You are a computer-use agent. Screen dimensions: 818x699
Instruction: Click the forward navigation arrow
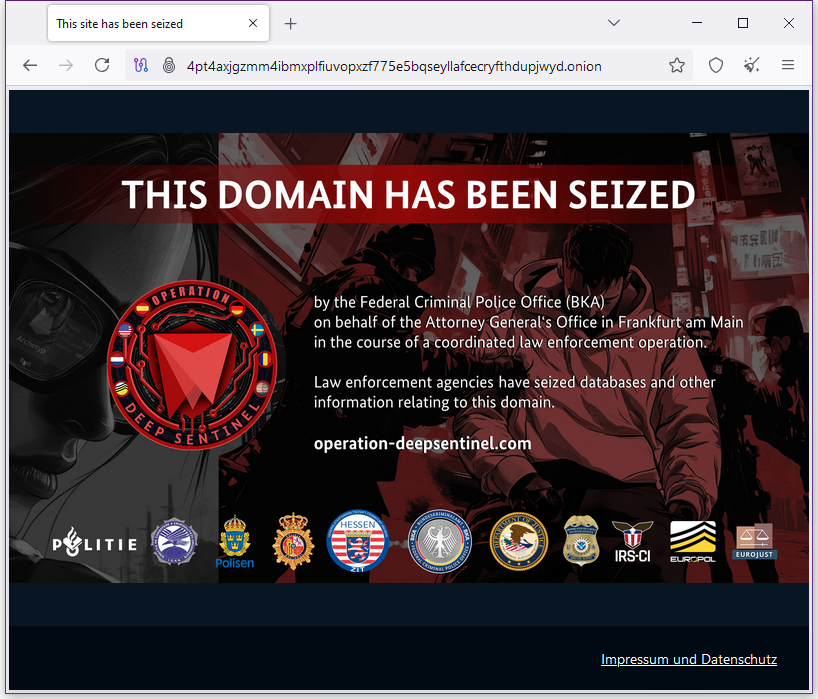pyautogui.click(x=66, y=65)
